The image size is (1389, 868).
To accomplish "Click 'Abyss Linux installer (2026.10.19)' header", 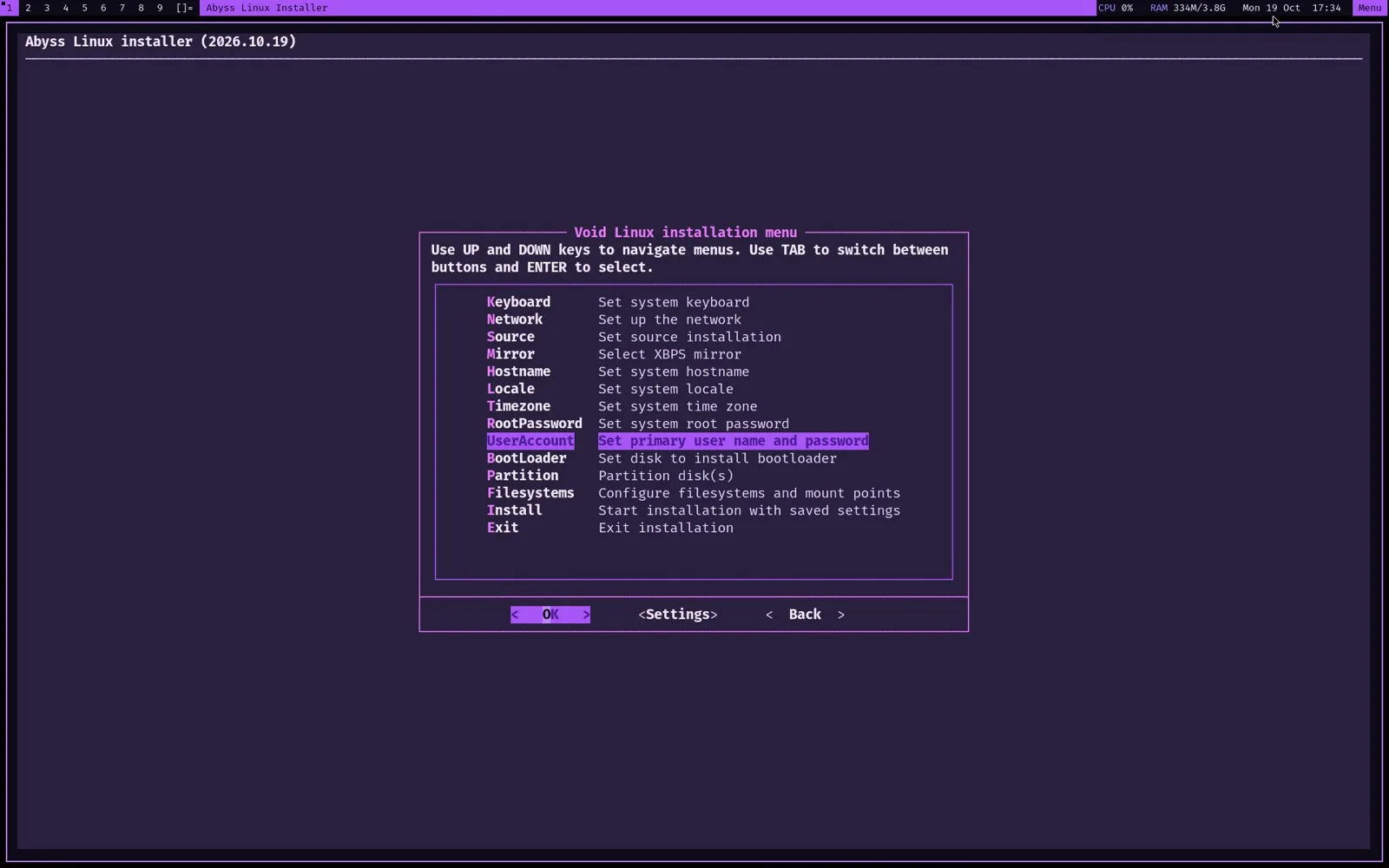I will coord(161,42).
